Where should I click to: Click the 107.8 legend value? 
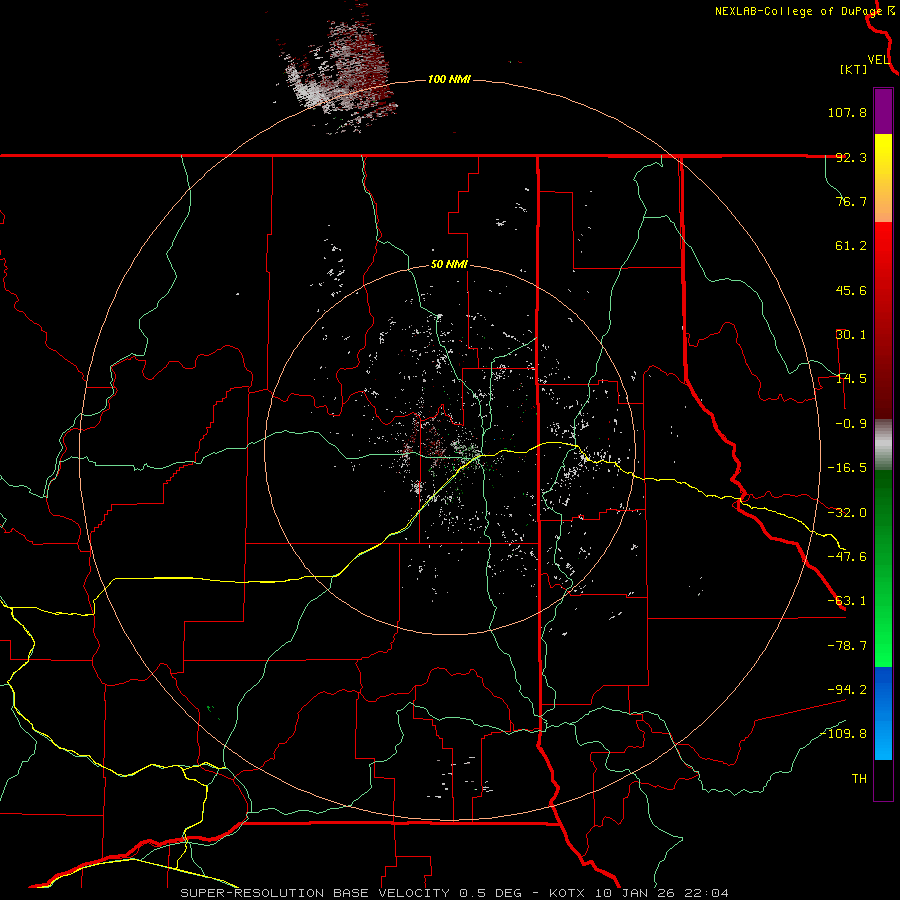[x=847, y=112]
